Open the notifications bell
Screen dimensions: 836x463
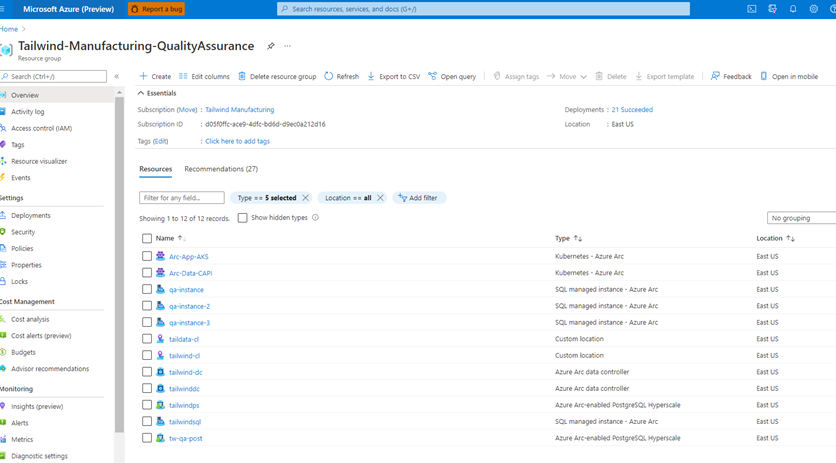tap(793, 9)
